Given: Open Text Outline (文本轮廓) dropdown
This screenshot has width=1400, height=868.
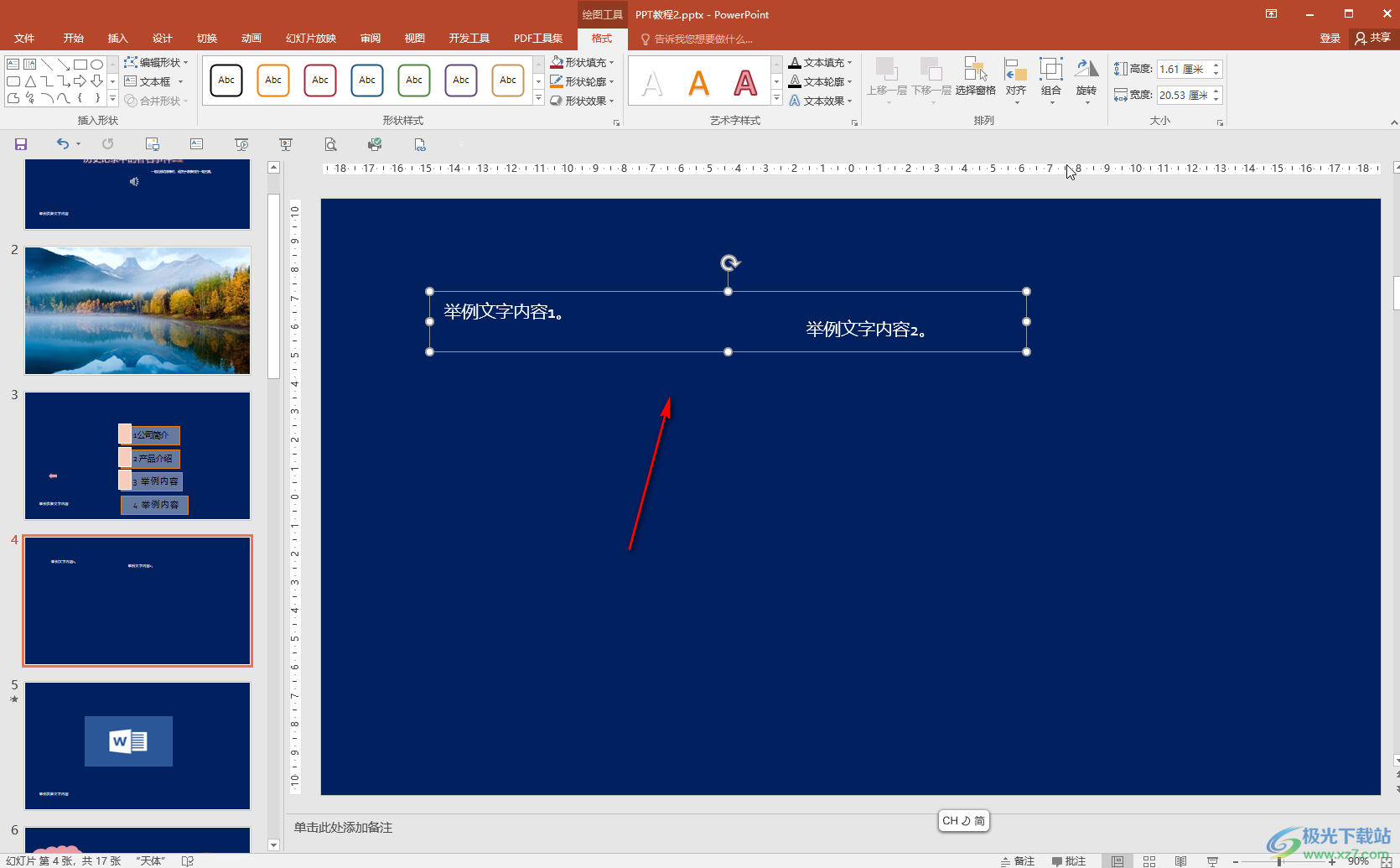Looking at the screenshot, I should [820, 81].
